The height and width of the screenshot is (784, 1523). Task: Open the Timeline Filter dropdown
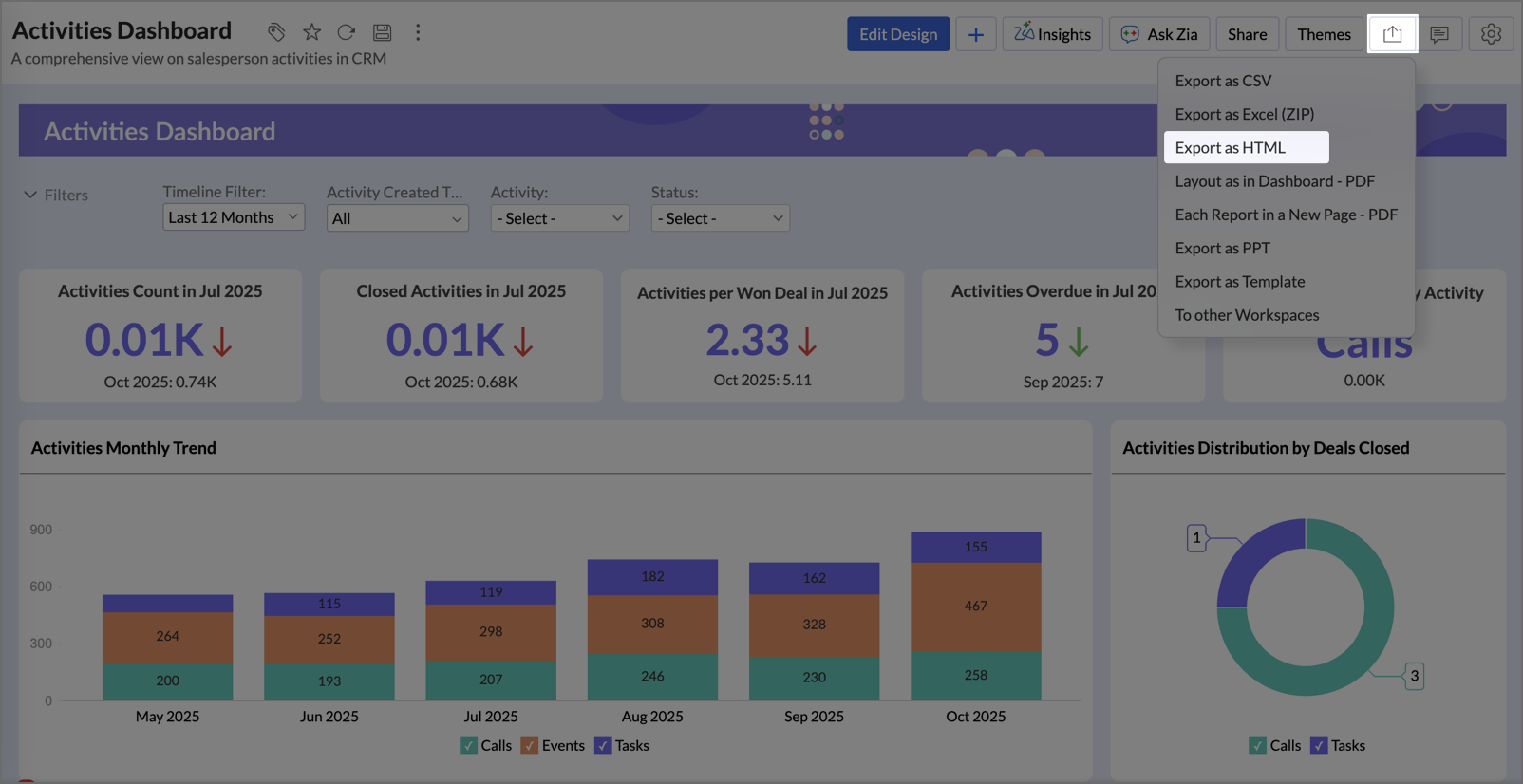[233, 217]
